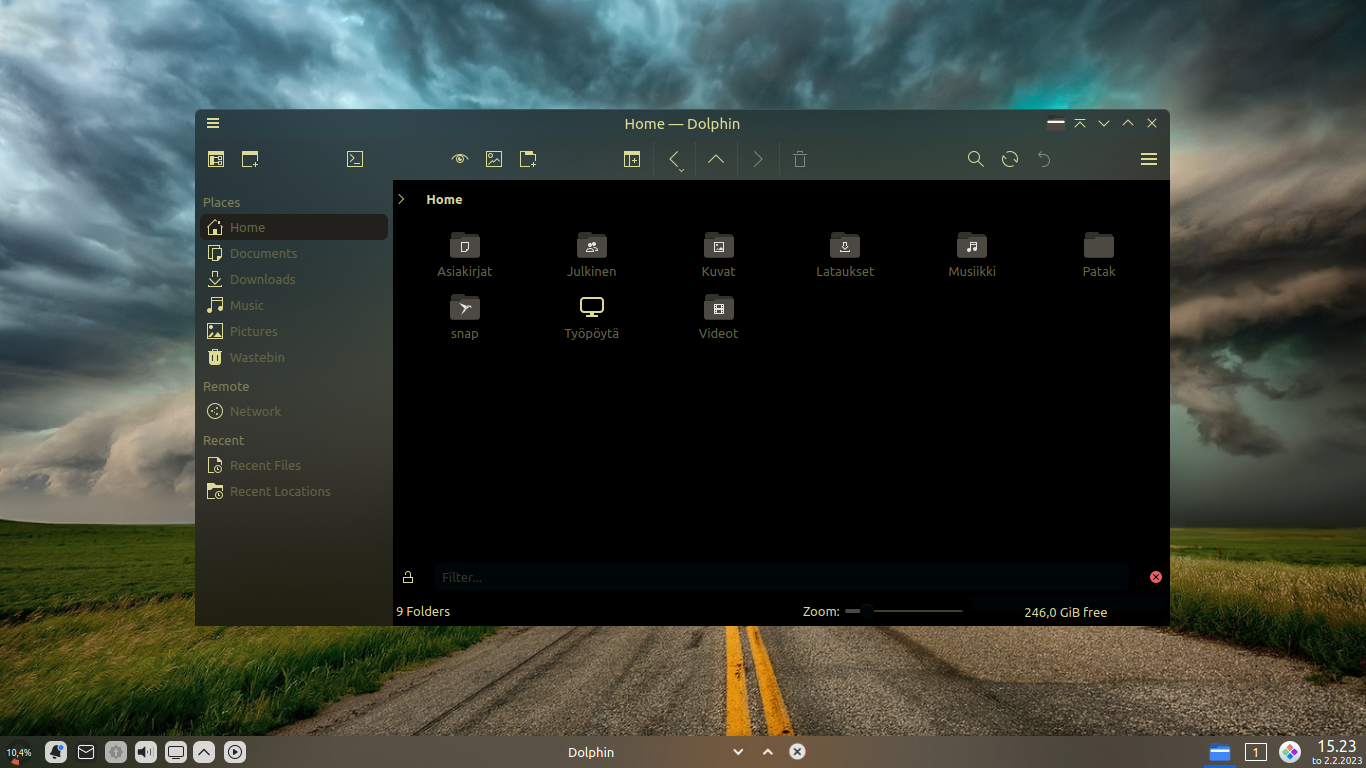Open Downloads in Places sidebar
Viewport: 1366px width, 768px height.
[x=294, y=279]
